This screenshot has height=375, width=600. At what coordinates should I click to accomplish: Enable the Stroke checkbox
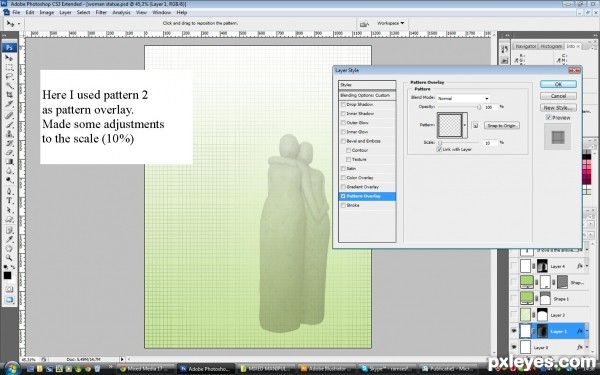343,205
